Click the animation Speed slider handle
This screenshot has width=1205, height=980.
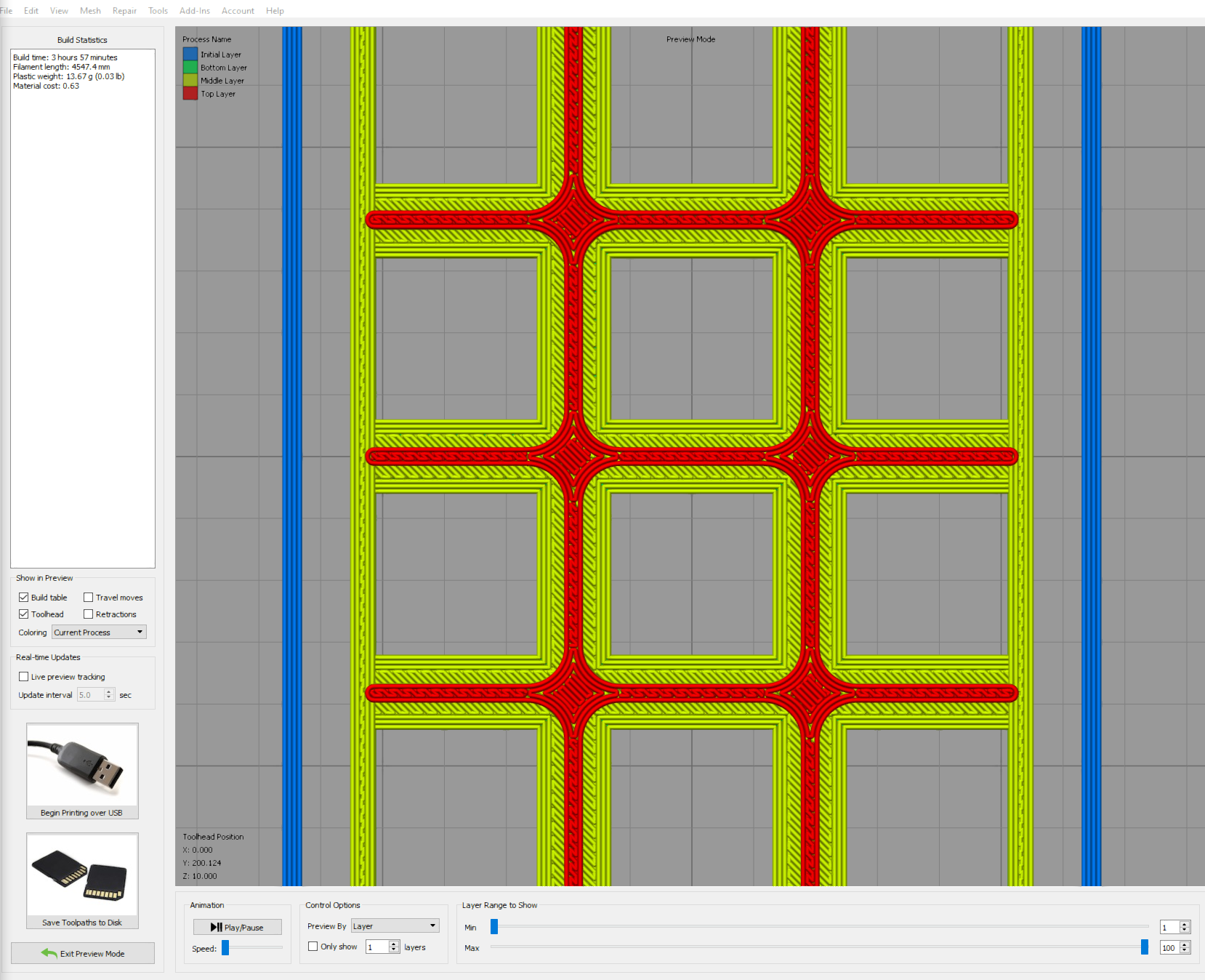click(x=225, y=947)
